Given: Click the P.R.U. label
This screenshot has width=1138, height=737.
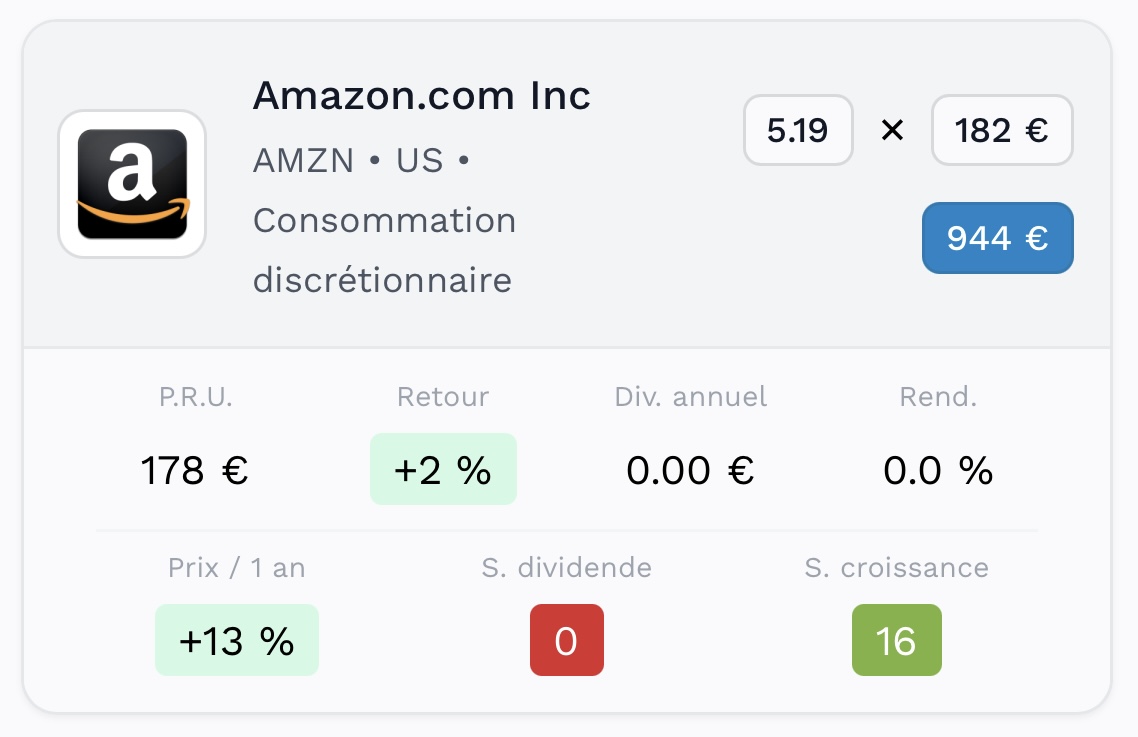Looking at the screenshot, I should (195, 397).
